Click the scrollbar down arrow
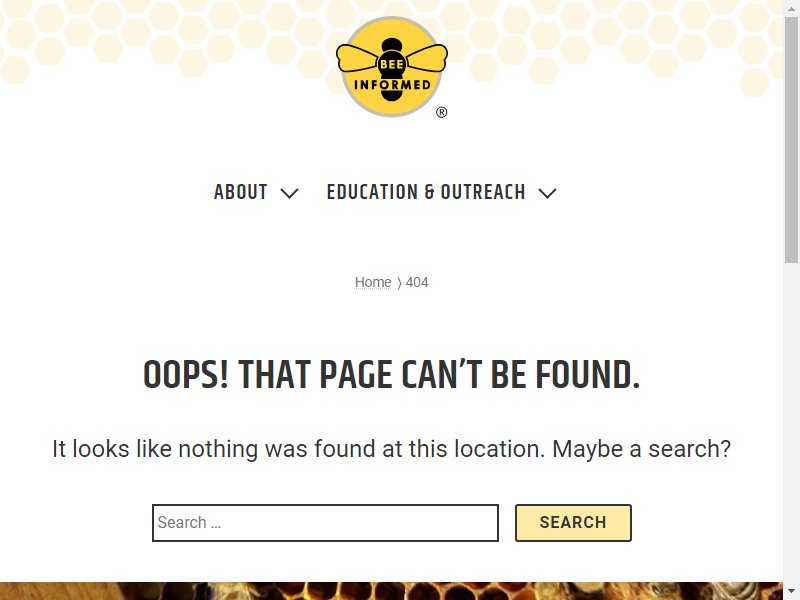Image resolution: width=800 pixels, height=600 pixels. pos(791,592)
